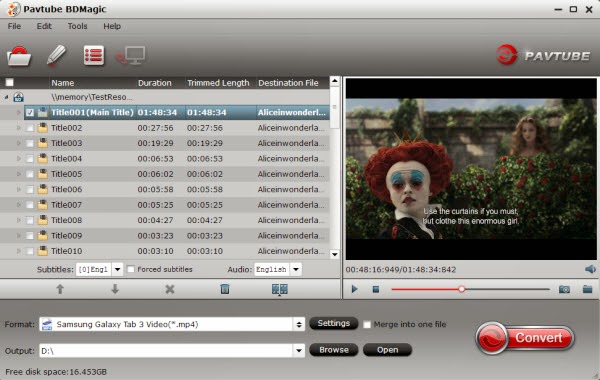The width and height of the screenshot is (600, 380).
Task: Enable Merge into one file
Action: point(367,325)
